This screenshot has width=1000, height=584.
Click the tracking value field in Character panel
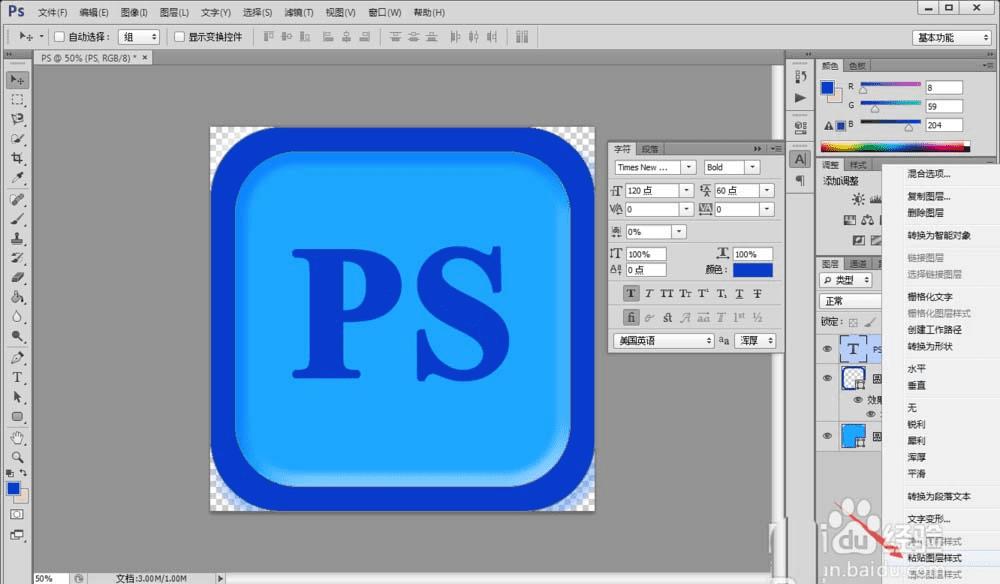[x=737, y=209]
